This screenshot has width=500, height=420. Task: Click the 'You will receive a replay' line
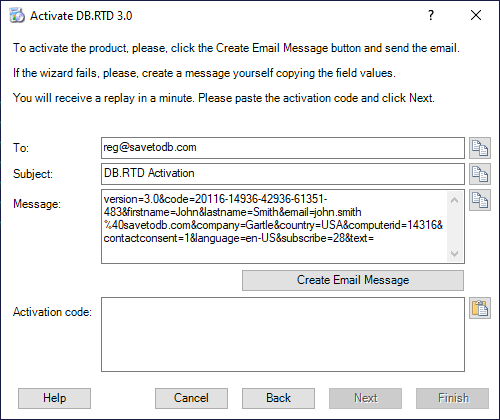tap(224, 98)
